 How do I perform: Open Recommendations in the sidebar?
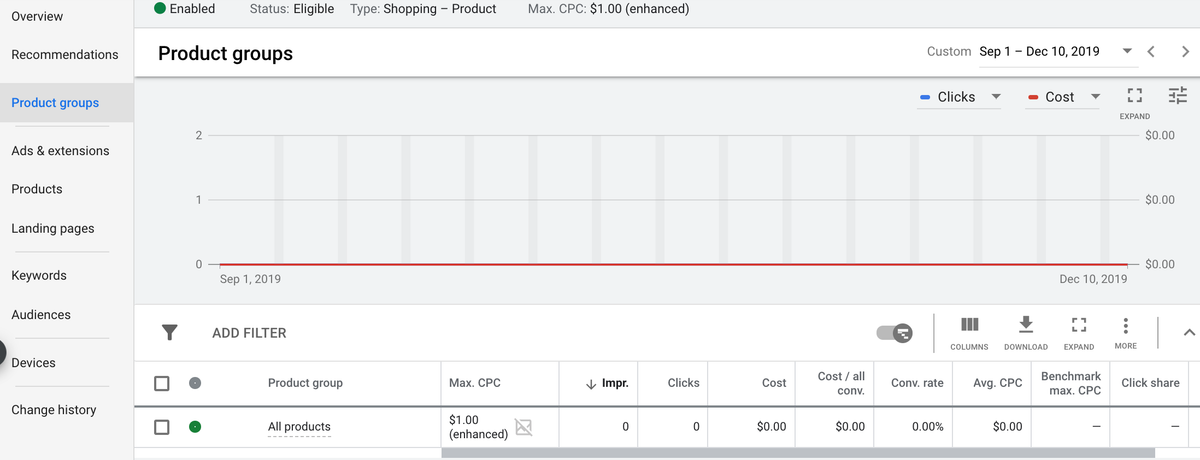click(65, 54)
